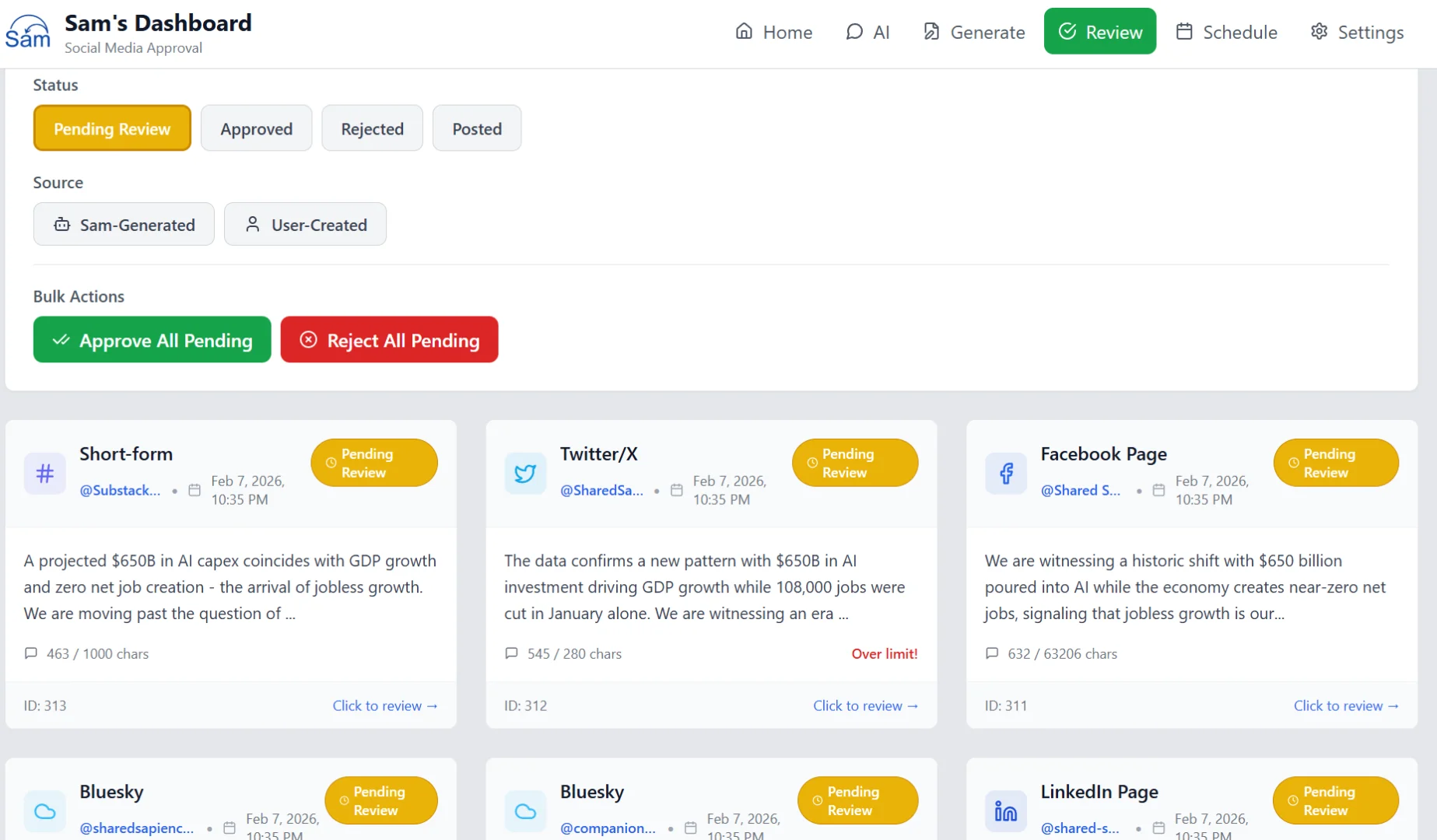Image resolution: width=1437 pixels, height=840 pixels.
Task: Toggle the Approved status filter
Action: click(x=256, y=128)
